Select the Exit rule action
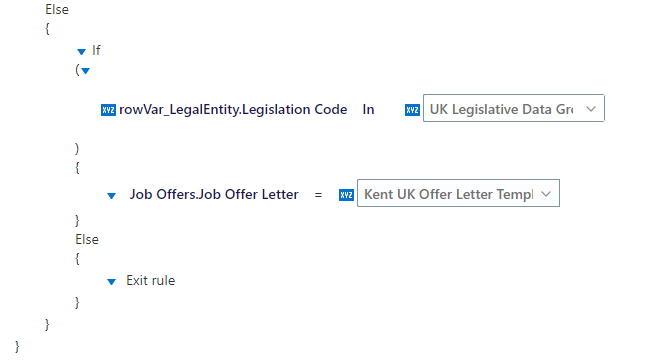The width and height of the screenshot is (652, 361). pos(151,280)
